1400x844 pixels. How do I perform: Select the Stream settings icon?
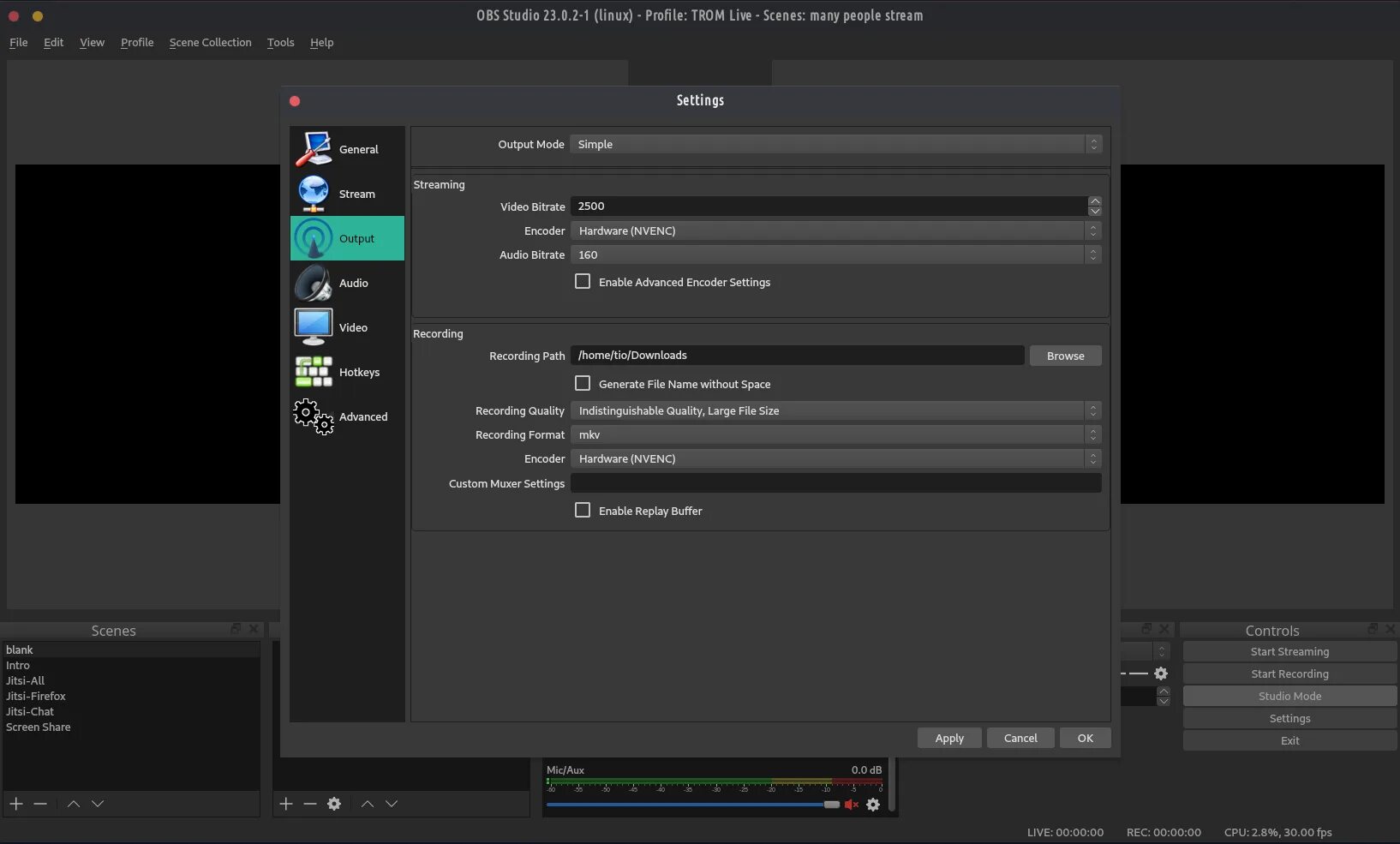click(x=346, y=194)
